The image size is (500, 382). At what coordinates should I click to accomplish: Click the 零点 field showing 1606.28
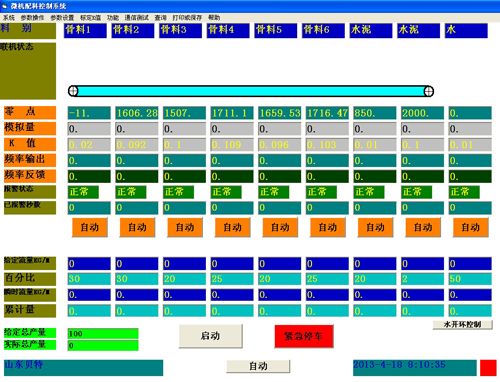click(137, 113)
